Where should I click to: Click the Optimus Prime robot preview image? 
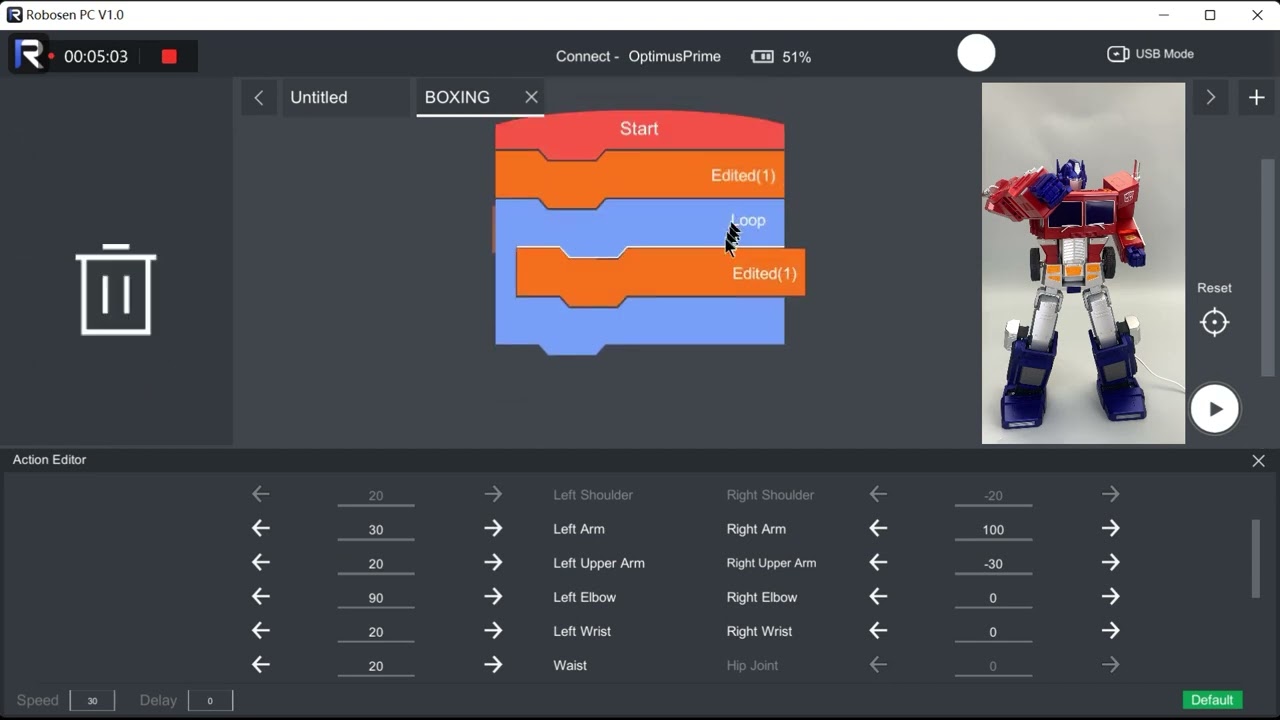click(x=1083, y=263)
